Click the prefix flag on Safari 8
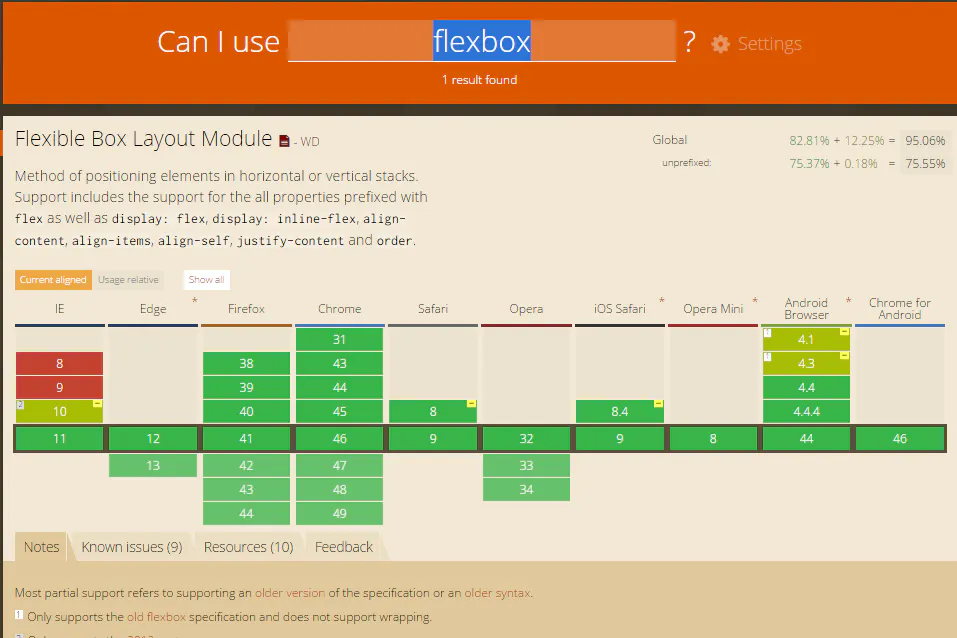The image size is (957, 638). (x=471, y=404)
